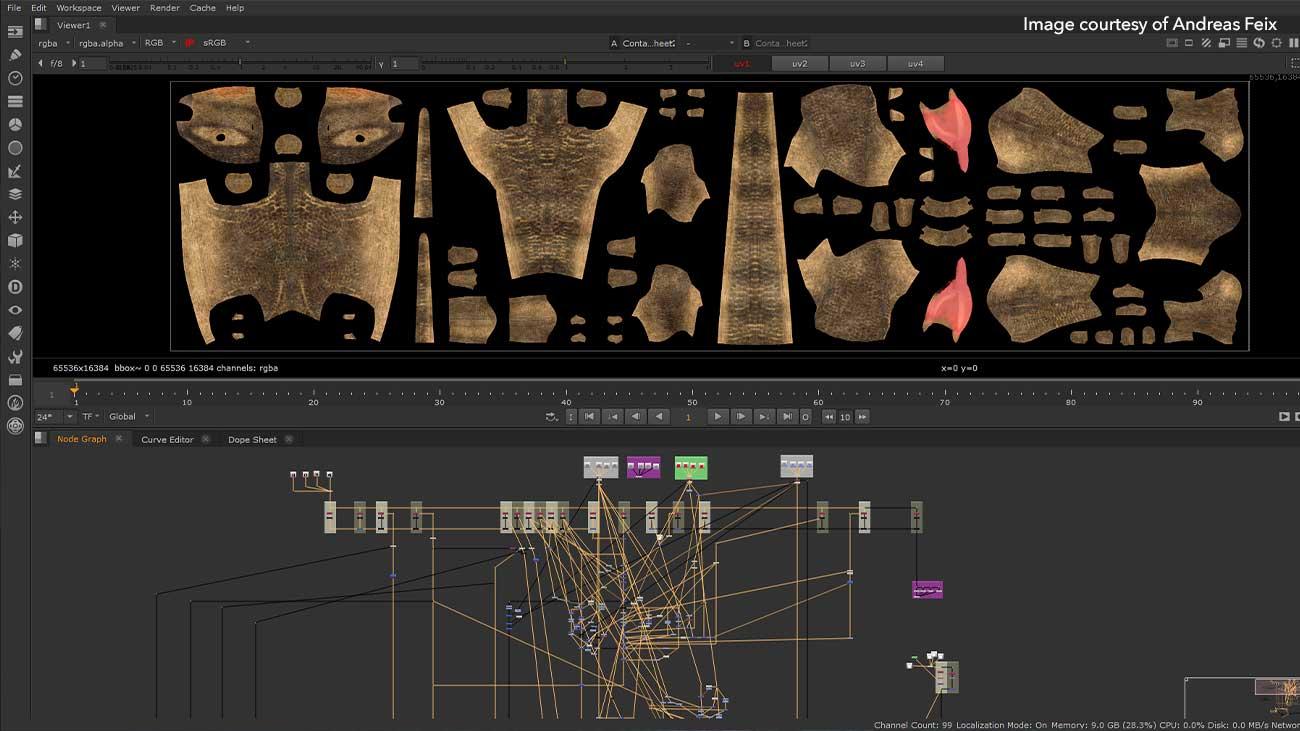Open the Particles nodes toolbar icon

point(15,263)
